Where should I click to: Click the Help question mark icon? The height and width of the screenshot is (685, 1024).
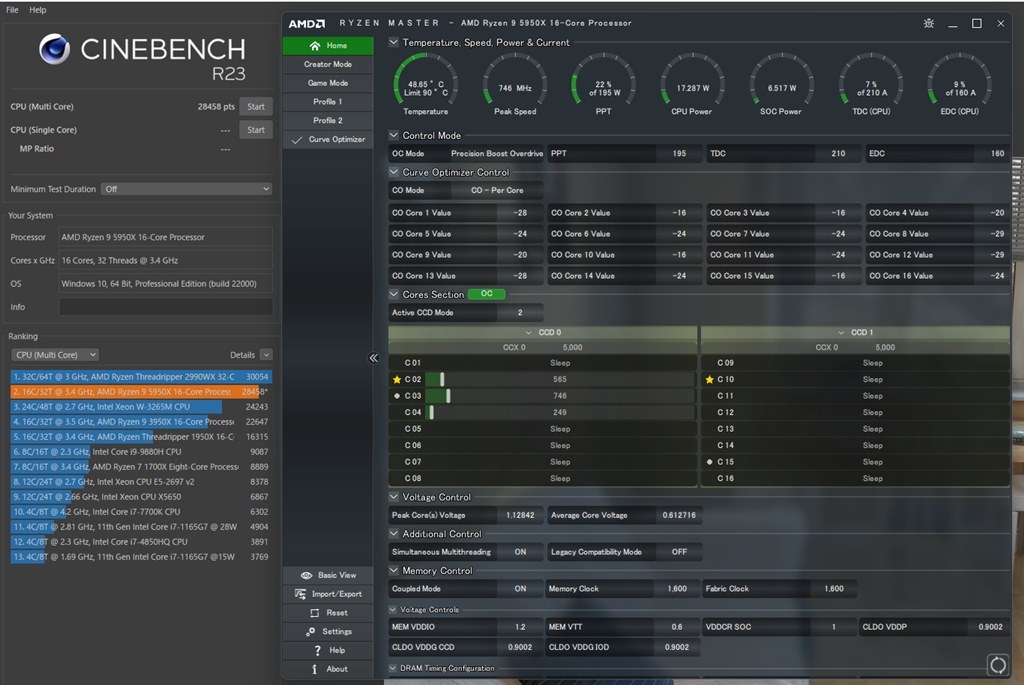(x=317, y=650)
